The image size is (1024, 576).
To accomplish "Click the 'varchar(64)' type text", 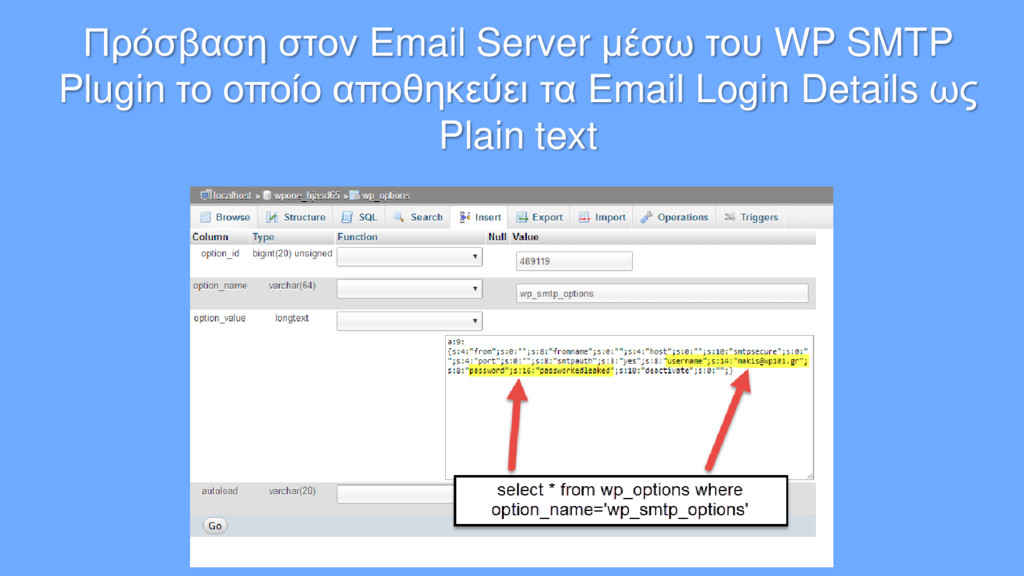I will point(292,285).
